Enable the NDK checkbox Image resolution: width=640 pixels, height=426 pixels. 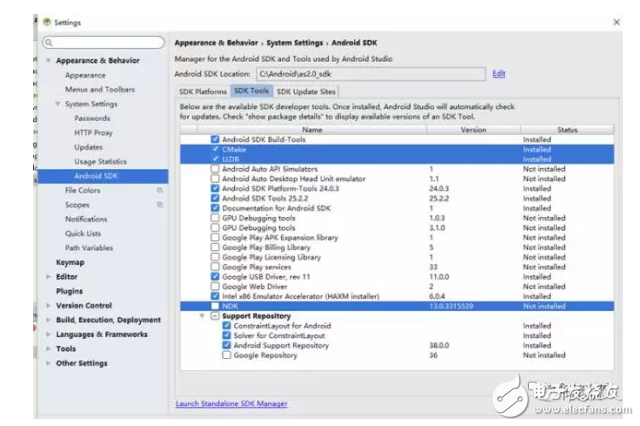point(214,306)
